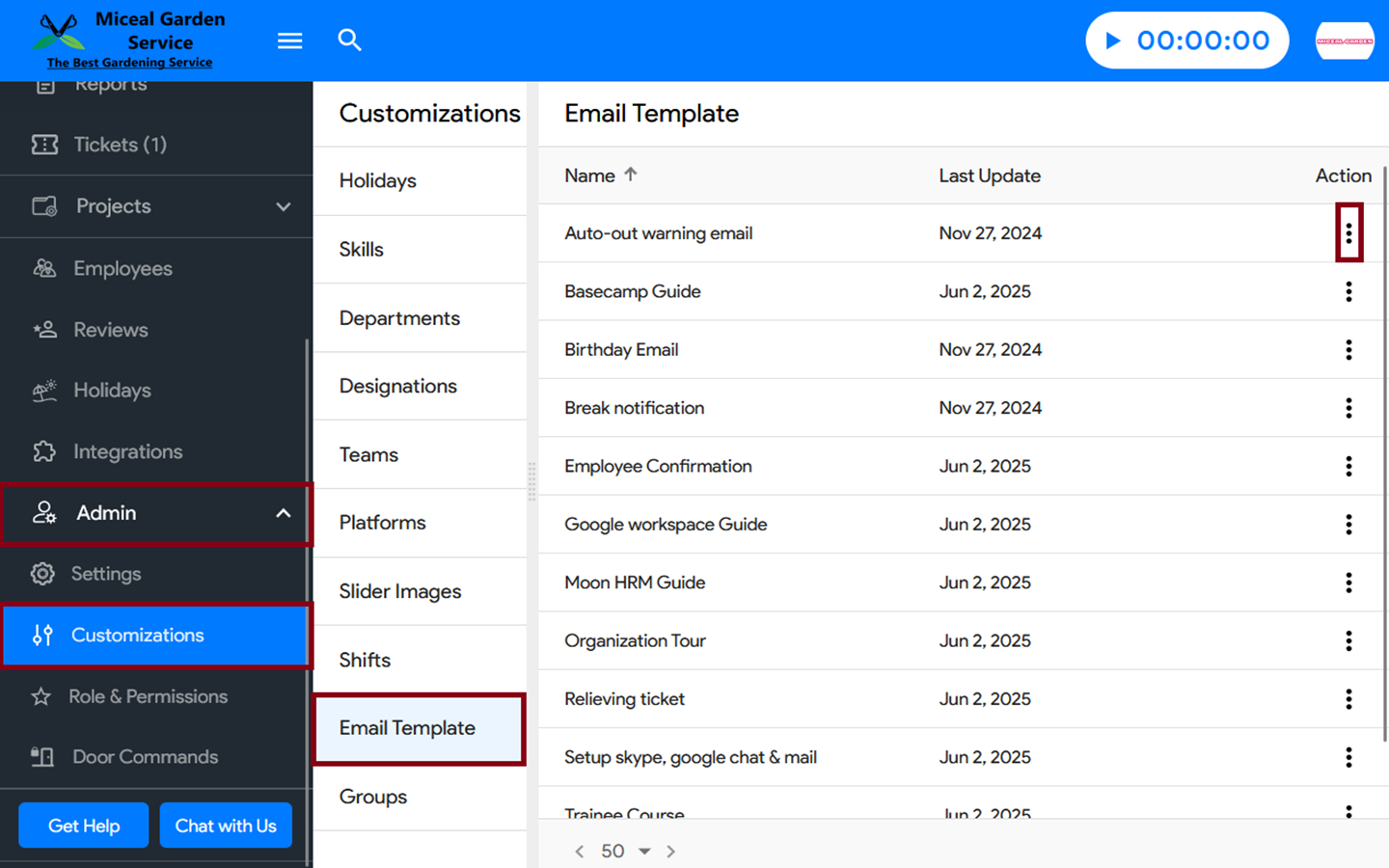Open actions menu for Auto-out warning email

1348,233
